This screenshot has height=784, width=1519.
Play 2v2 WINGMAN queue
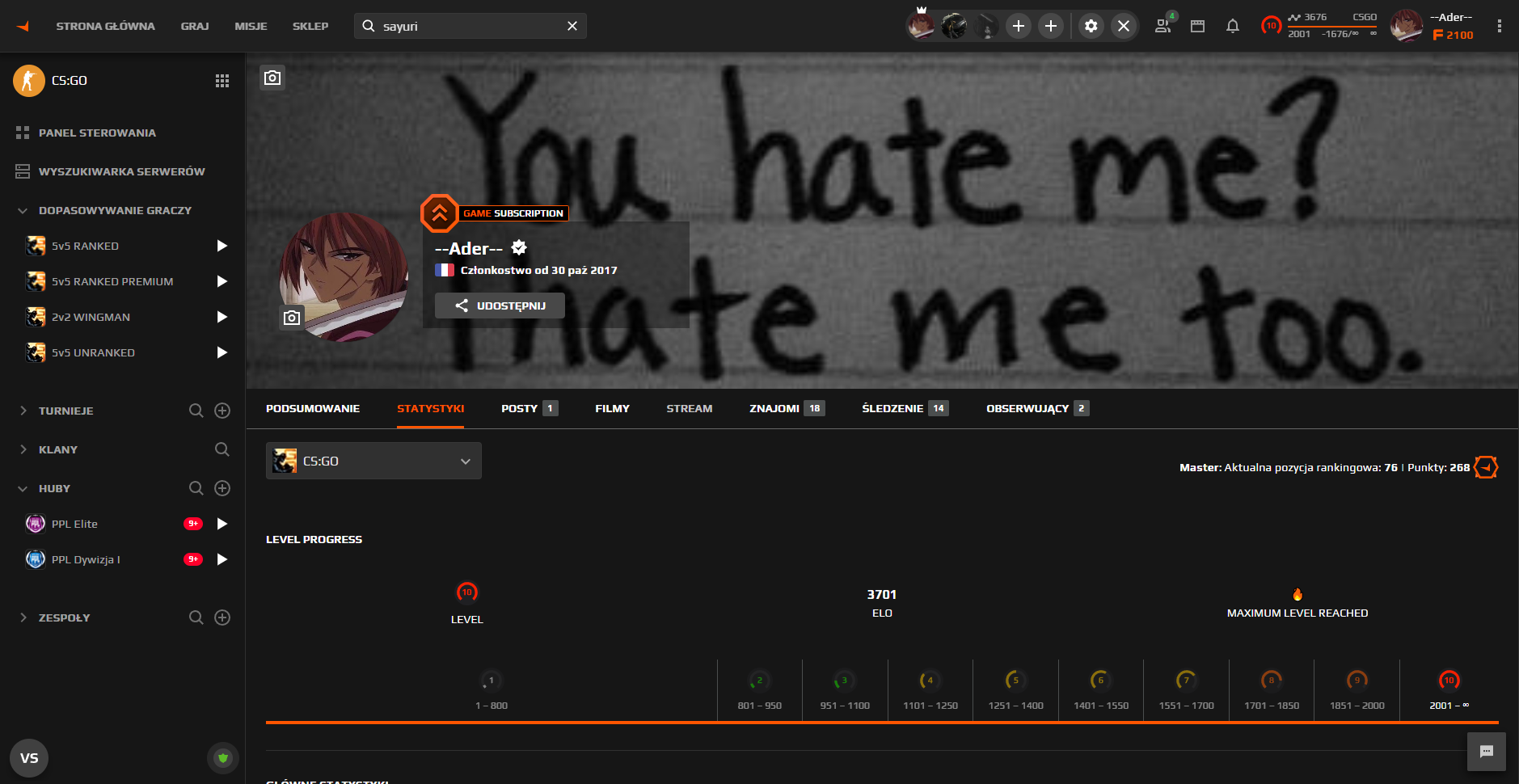[x=222, y=317]
